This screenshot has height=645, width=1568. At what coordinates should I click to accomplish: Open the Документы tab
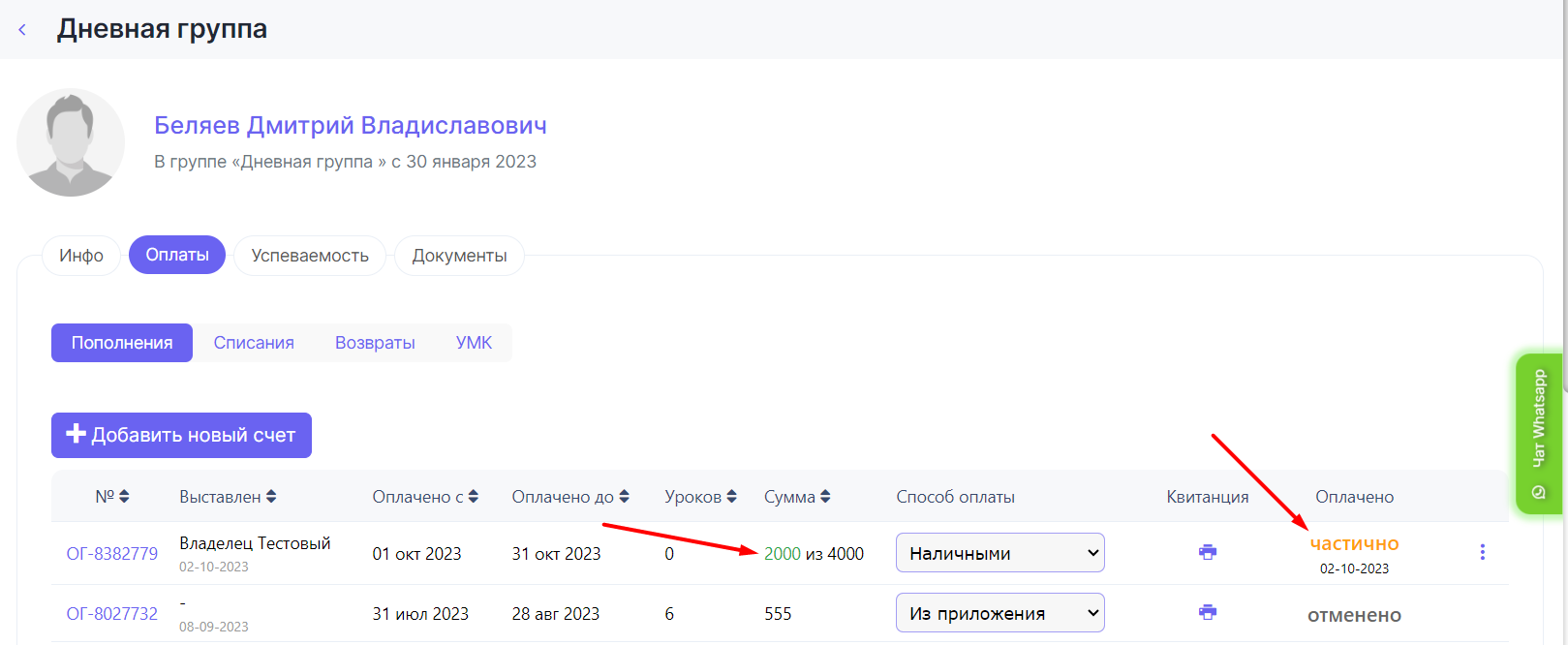click(x=460, y=256)
